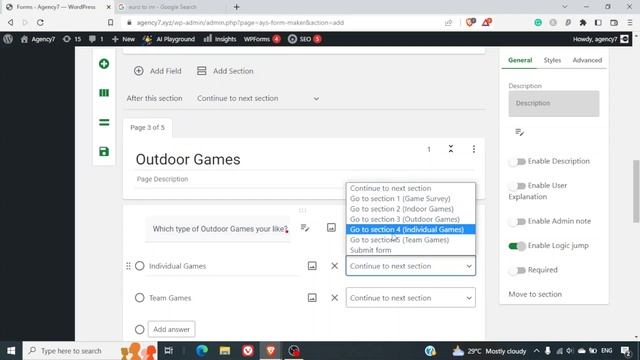Click the Brave shield icon
Viewport: 640px width, 360px height.
click(x=470, y=22)
